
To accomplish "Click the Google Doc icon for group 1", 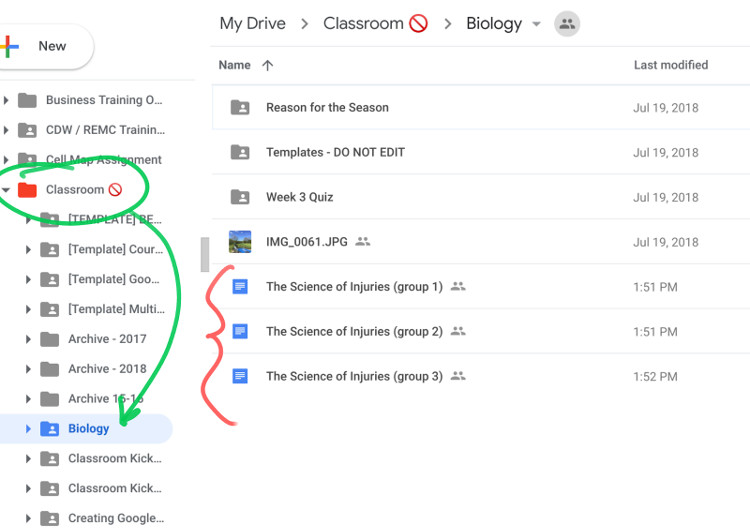I will click(240, 287).
